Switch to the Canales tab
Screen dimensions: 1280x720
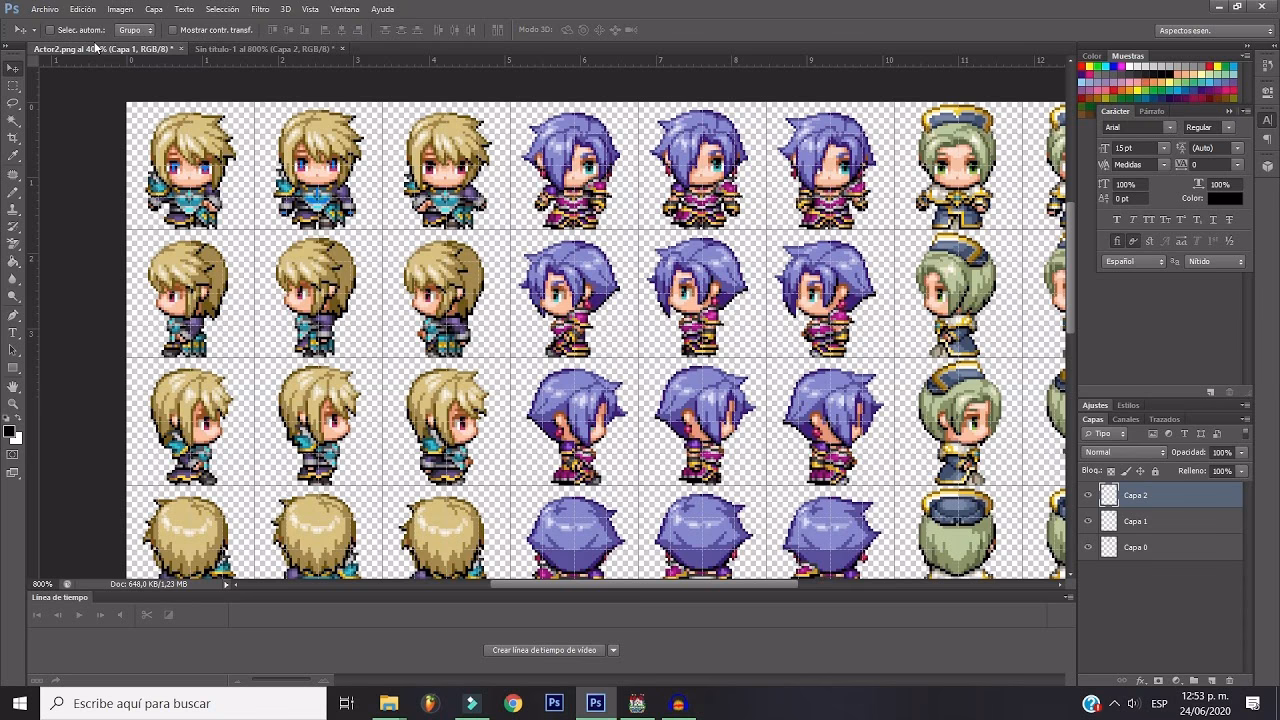point(1126,419)
